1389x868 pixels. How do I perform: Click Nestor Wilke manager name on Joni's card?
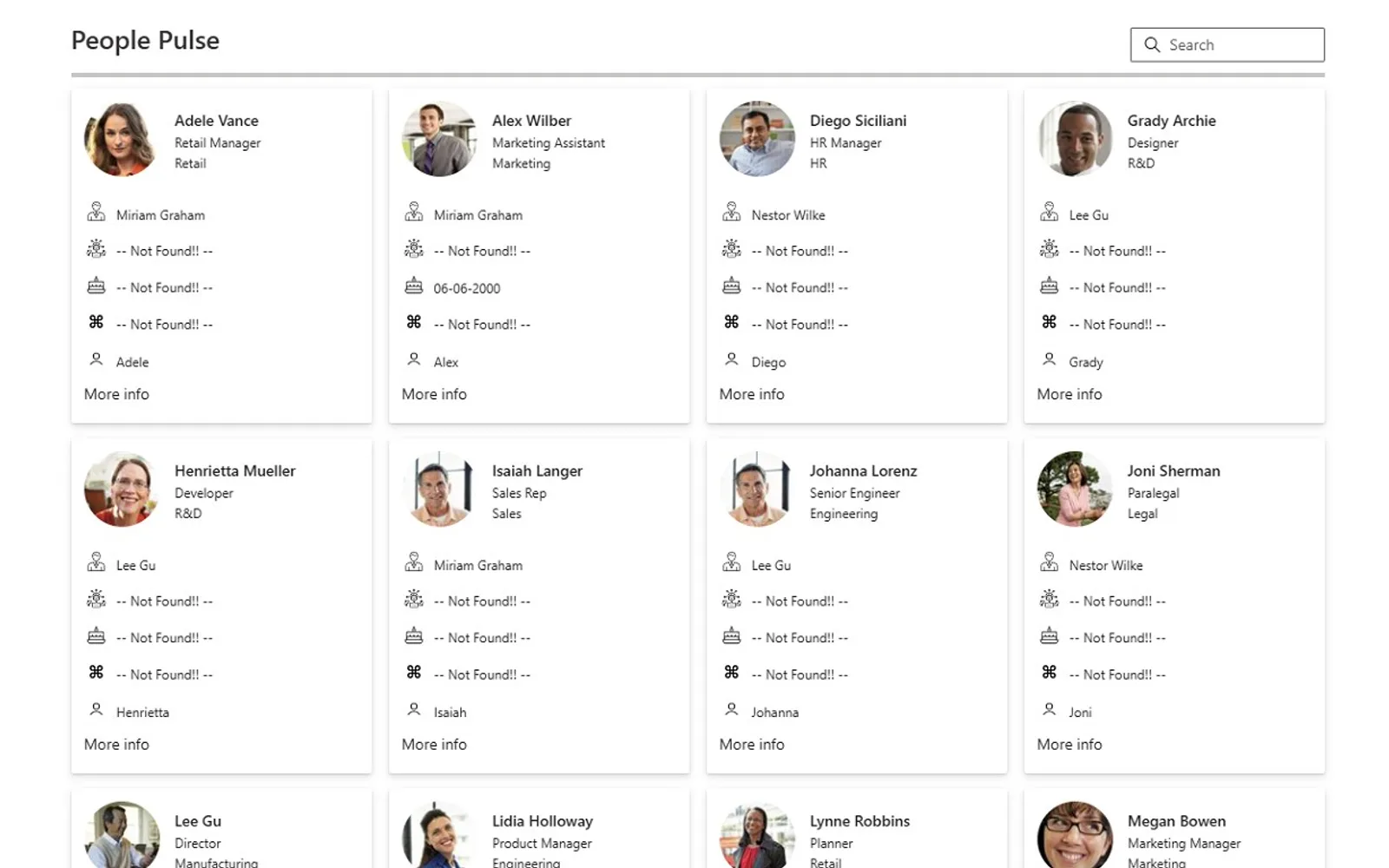[1106, 566]
